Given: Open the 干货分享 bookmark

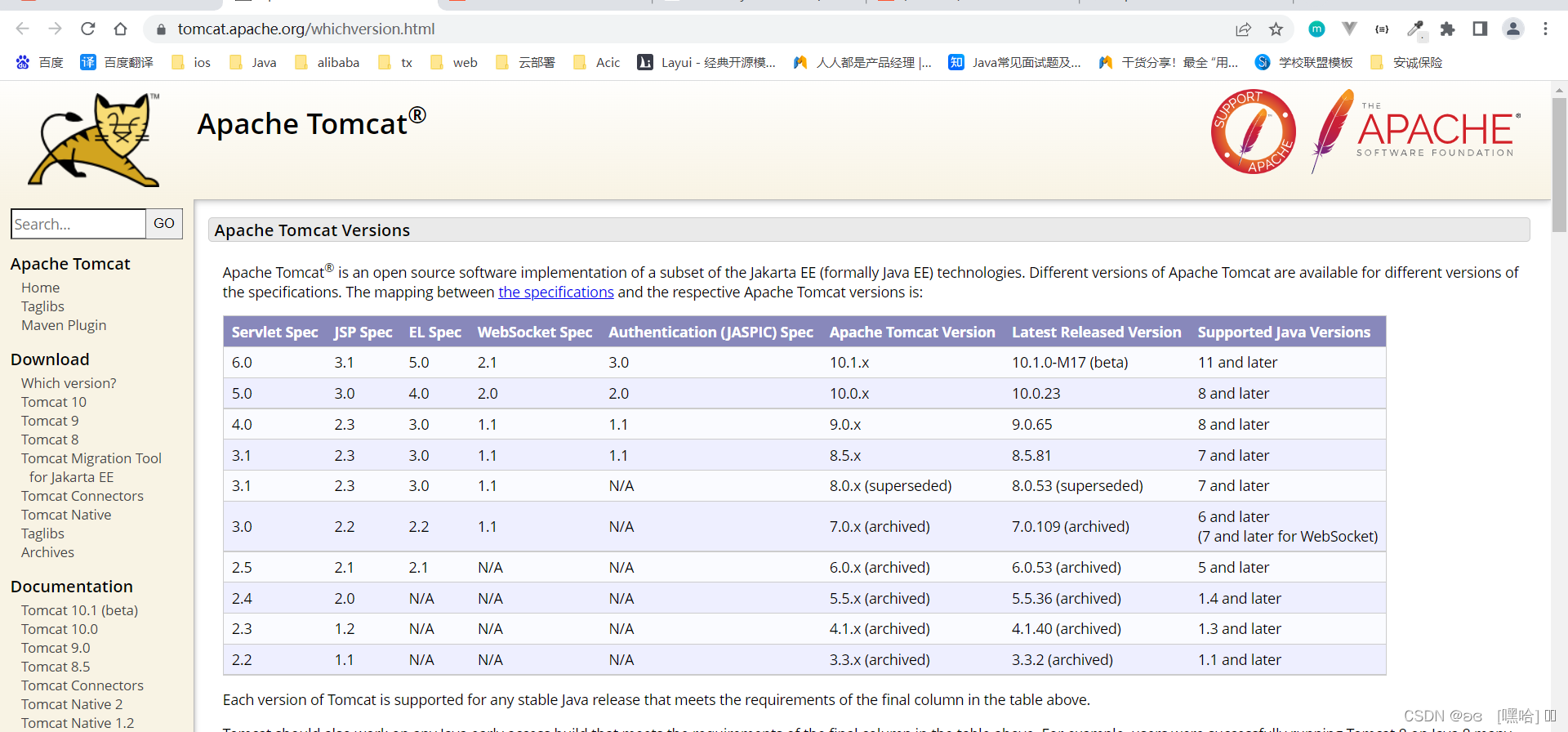Looking at the screenshot, I should 1169,62.
